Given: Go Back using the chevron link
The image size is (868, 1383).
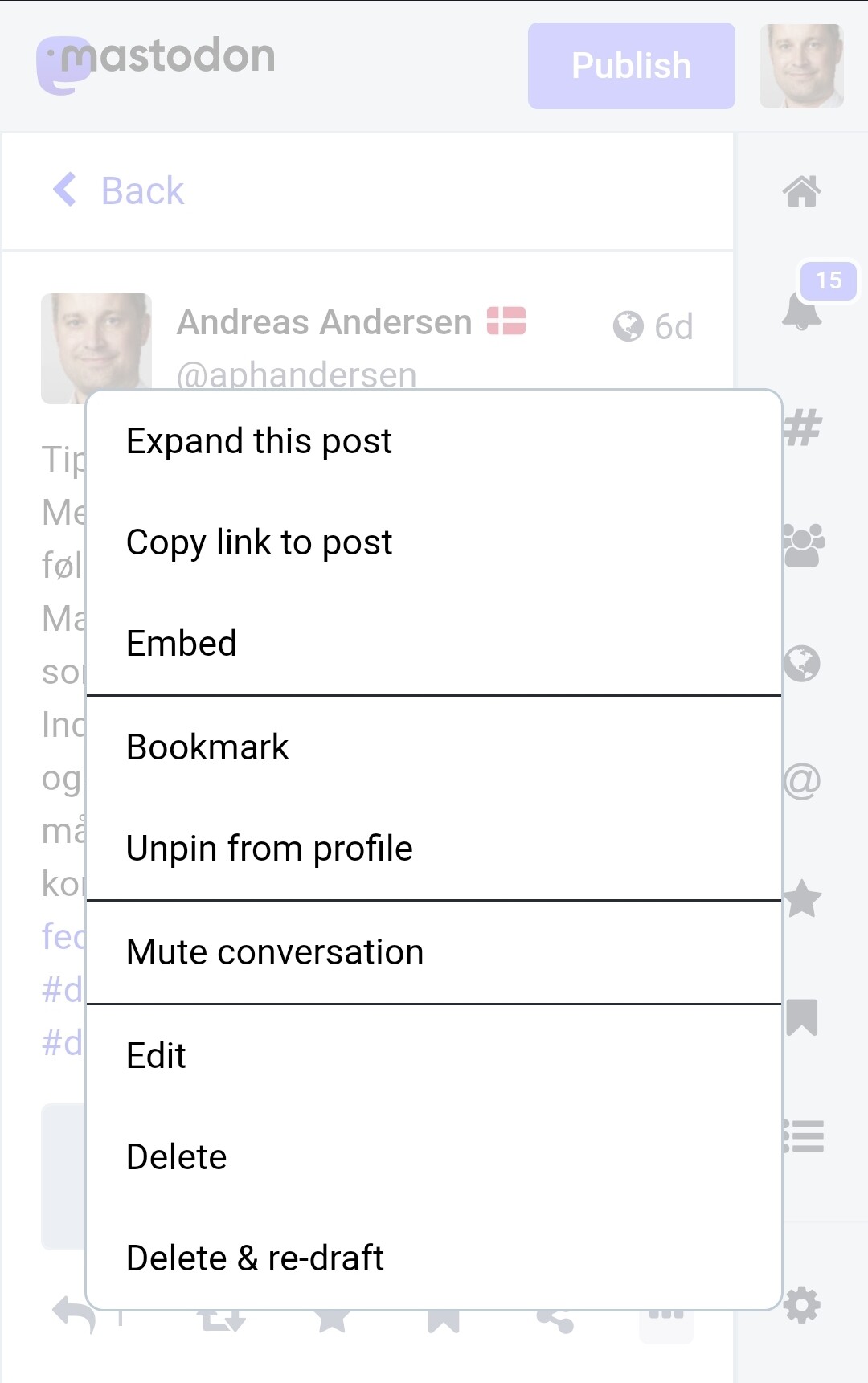Looking at the screenshot, I should (x=119, y=190).
